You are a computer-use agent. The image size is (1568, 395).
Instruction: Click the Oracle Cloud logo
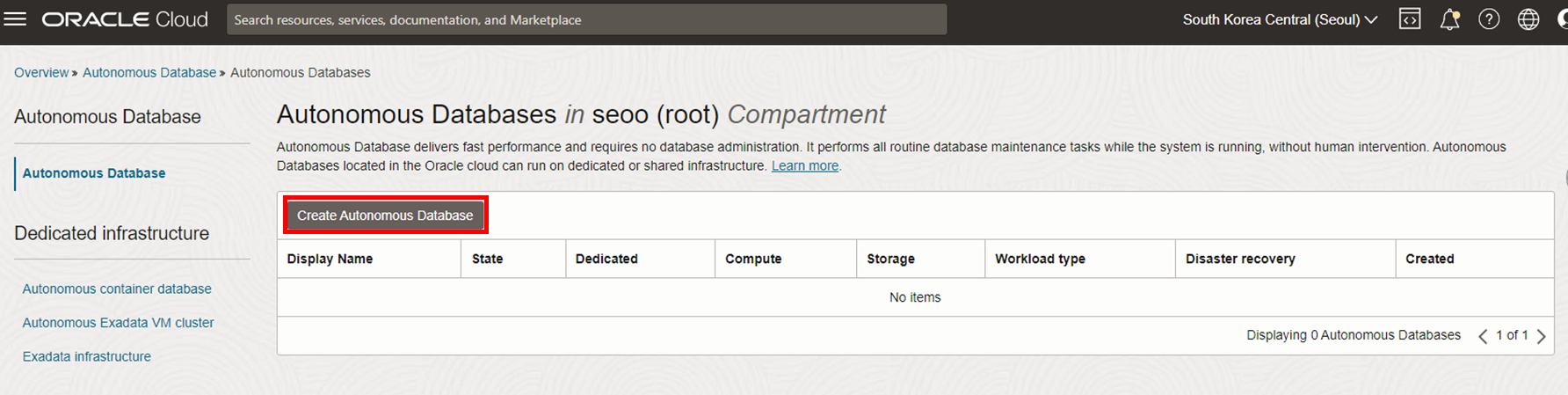(x=125, y=19)
